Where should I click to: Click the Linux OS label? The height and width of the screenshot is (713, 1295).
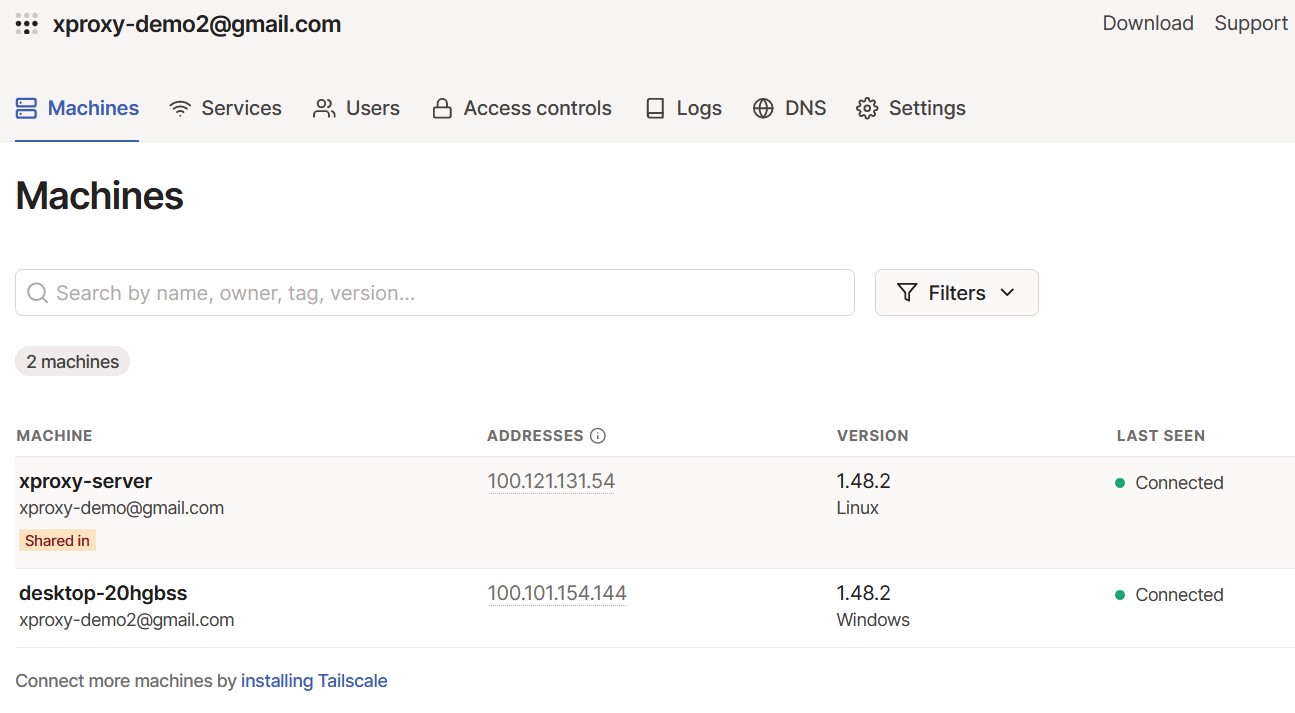click(x=858, y=508)
